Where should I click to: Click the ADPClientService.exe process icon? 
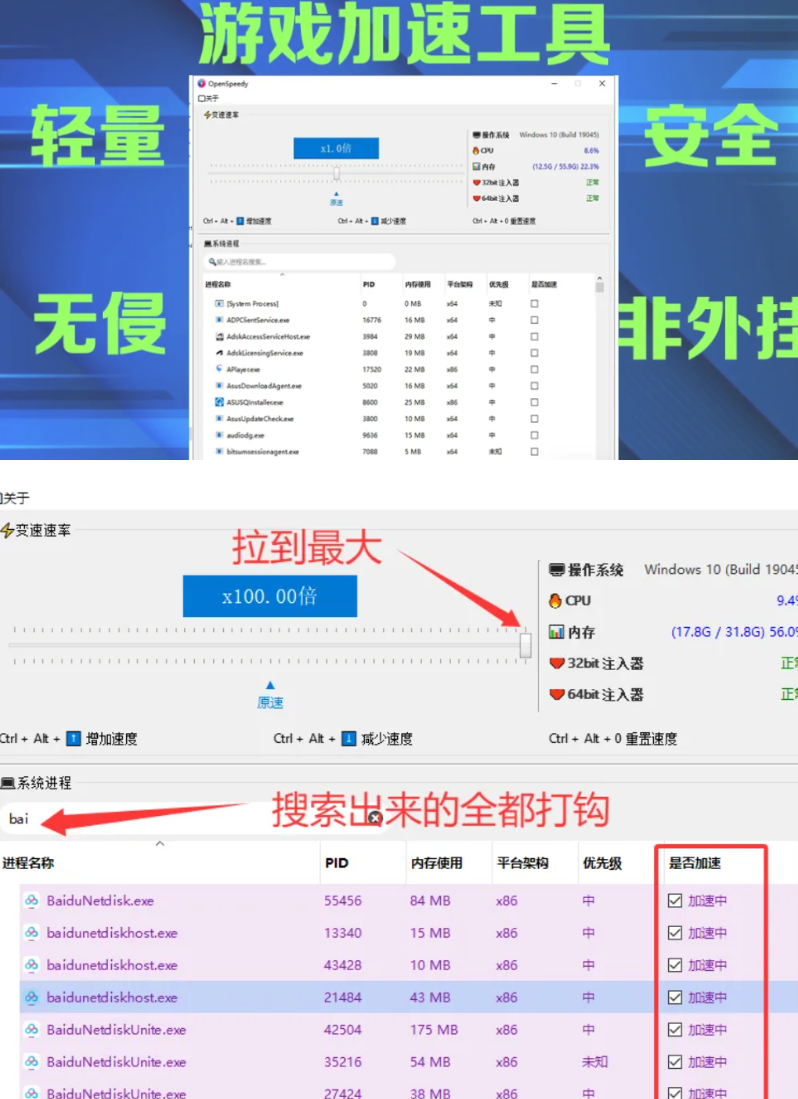(219, 320)
